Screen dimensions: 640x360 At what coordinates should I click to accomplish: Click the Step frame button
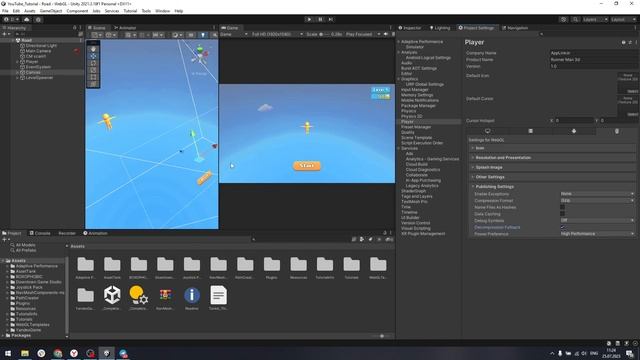tap(331, 19)
